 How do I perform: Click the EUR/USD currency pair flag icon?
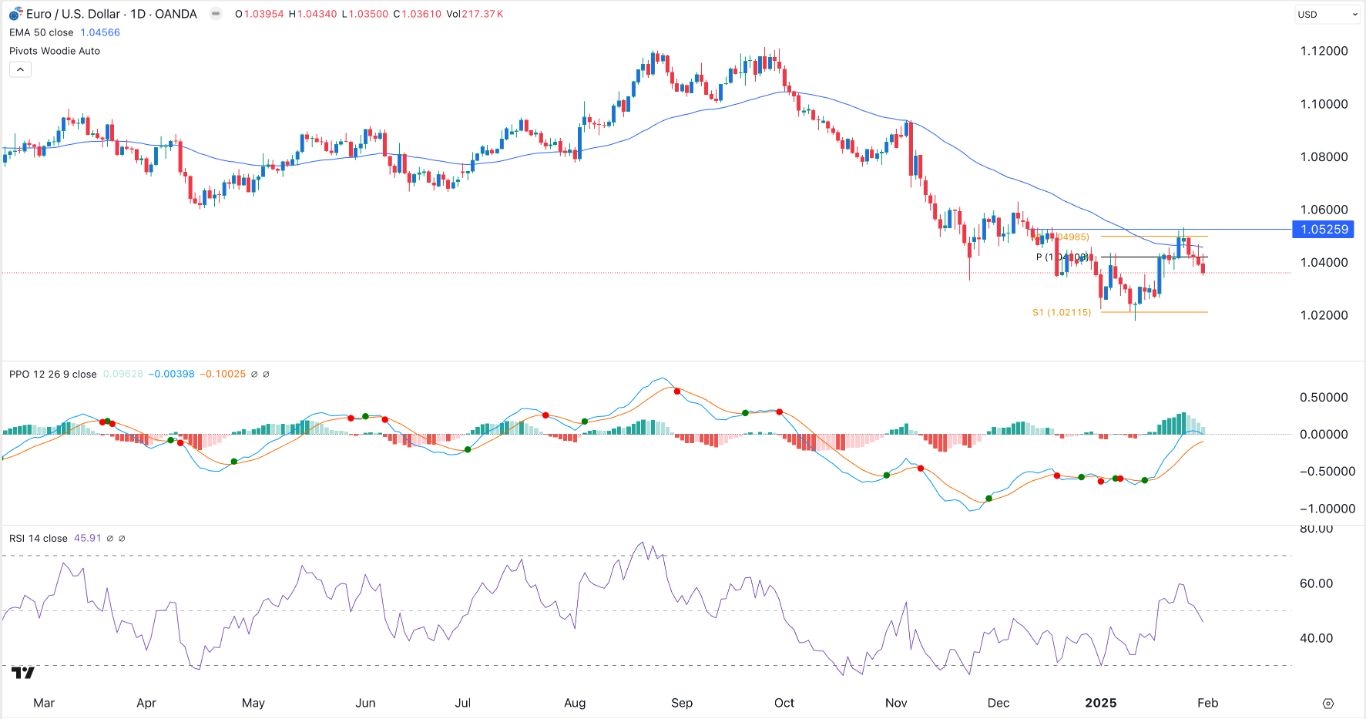click(14, 14)
